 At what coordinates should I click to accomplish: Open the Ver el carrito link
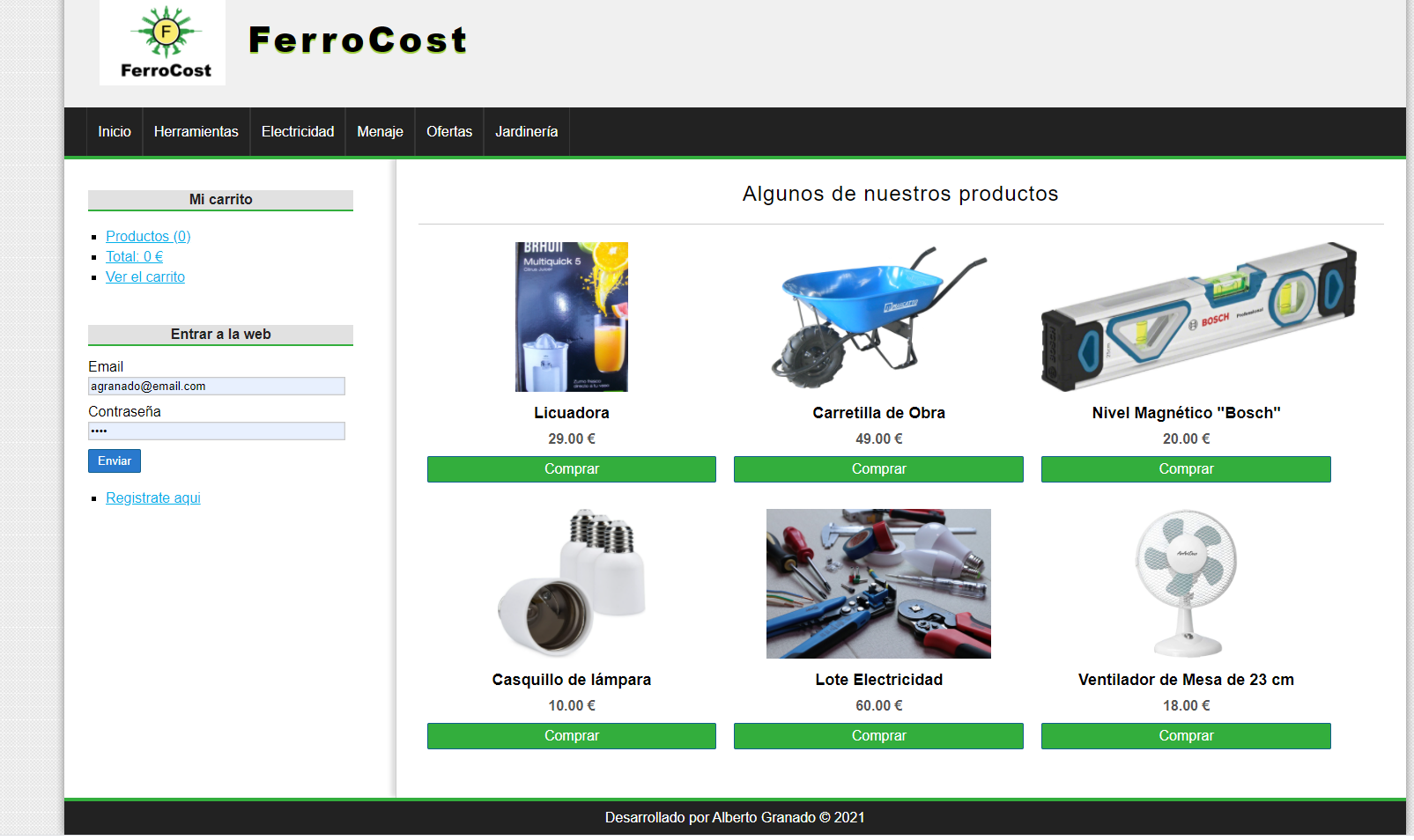point(145,276)
